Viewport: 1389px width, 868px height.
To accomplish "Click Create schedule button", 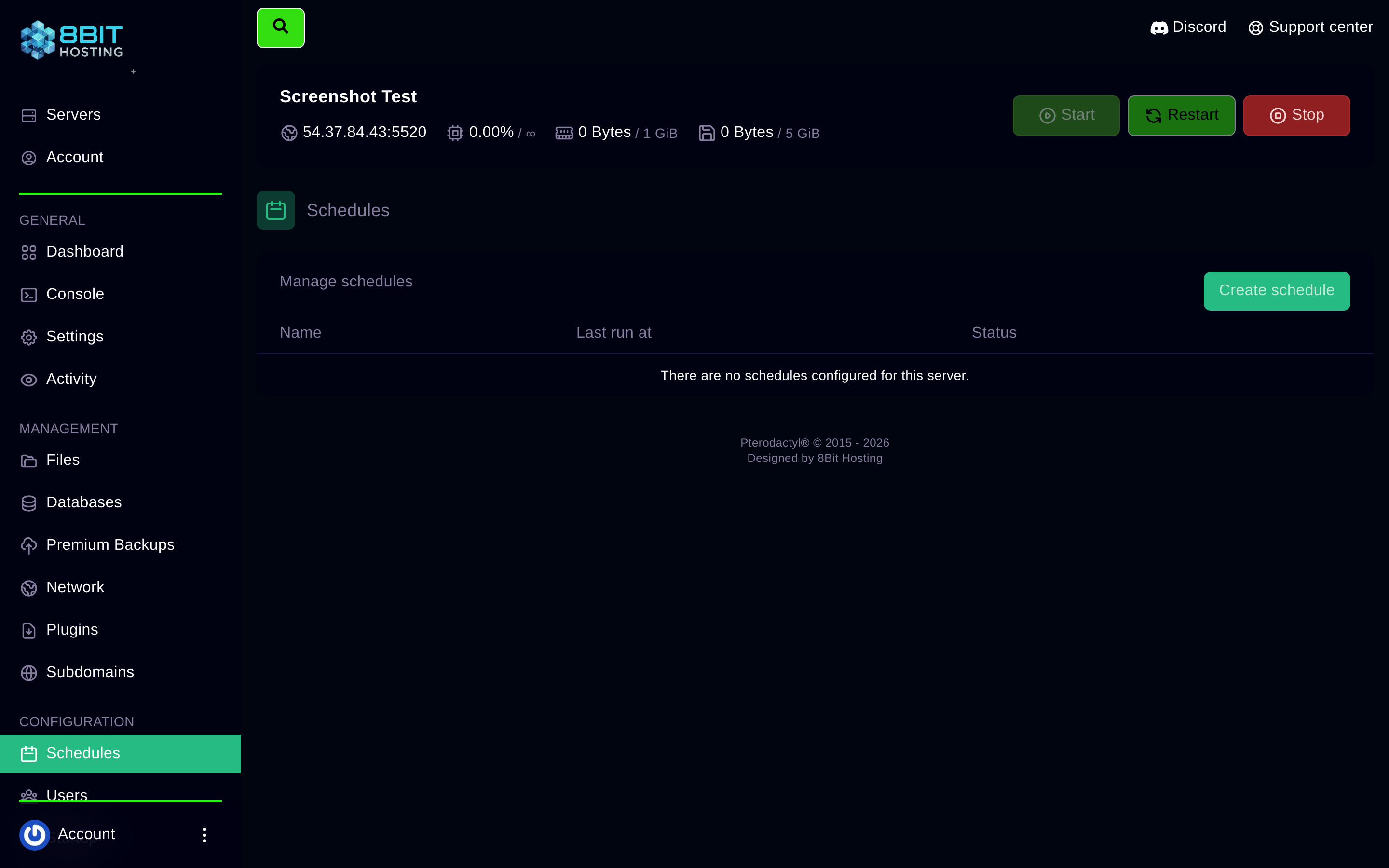I will click(x=1277, y=291).
